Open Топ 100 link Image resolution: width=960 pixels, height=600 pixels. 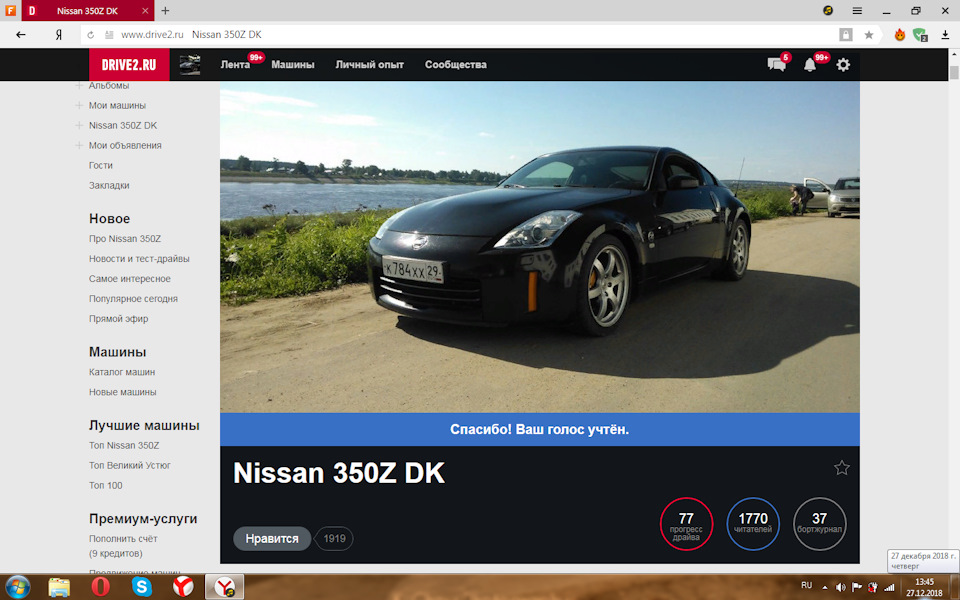click(105, 486)
